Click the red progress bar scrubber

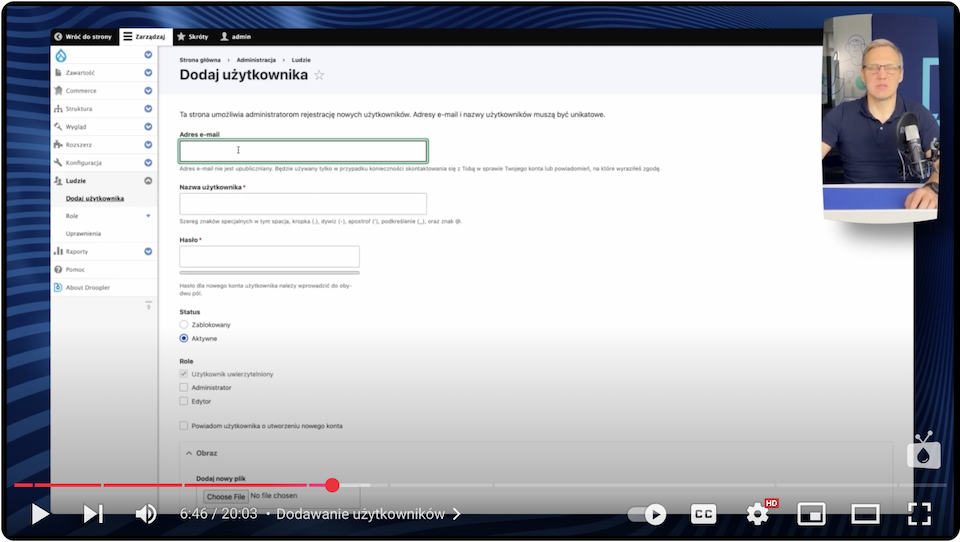(x=332, y=485)
